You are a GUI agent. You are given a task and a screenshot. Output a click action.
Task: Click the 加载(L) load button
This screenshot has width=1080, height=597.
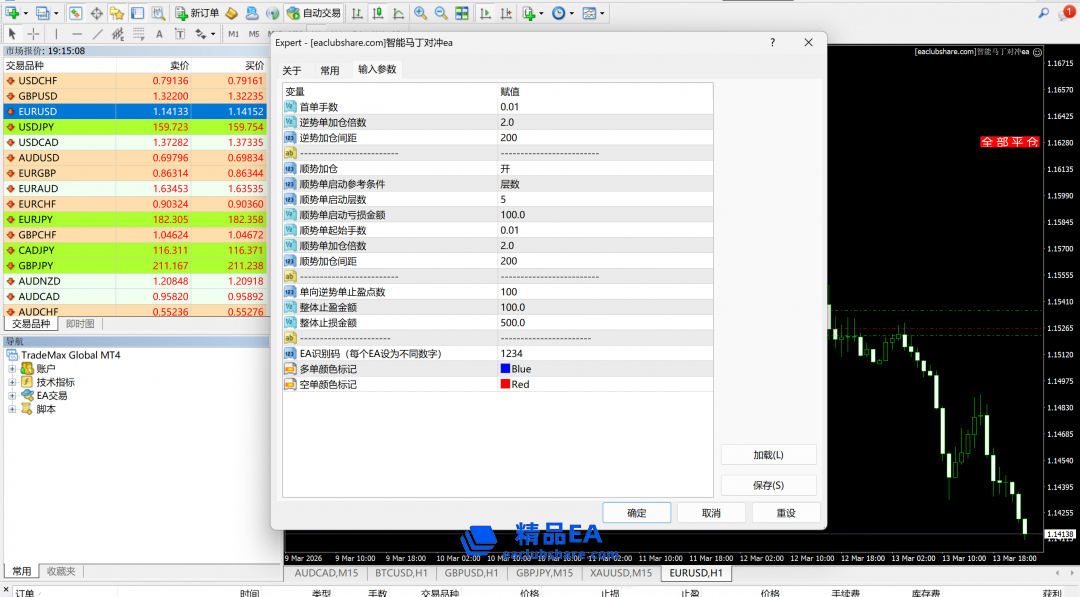[768, 455]
